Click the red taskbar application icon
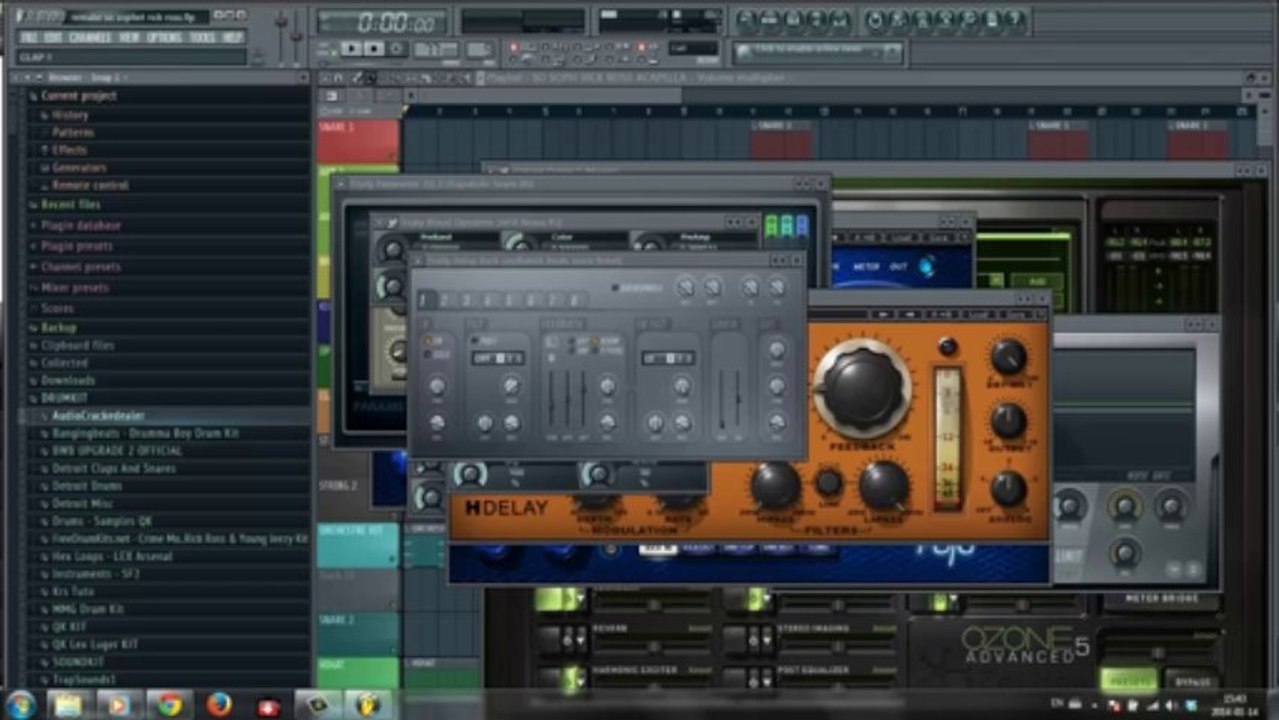 269,705
